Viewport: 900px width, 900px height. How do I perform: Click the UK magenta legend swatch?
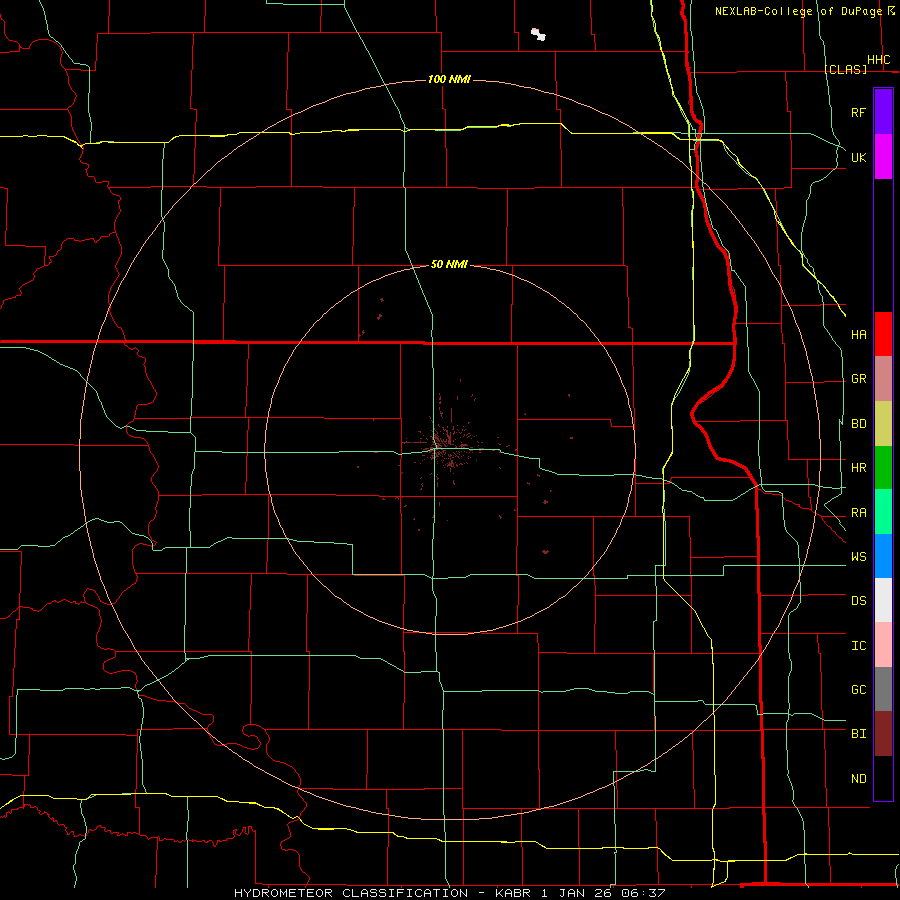[883, 157]
